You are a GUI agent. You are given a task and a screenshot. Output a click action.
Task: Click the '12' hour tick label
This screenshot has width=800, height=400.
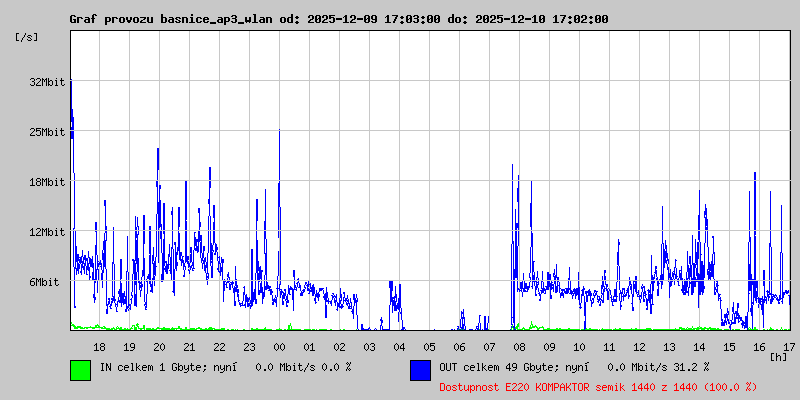pyautogui.click(x=639, y=347)
